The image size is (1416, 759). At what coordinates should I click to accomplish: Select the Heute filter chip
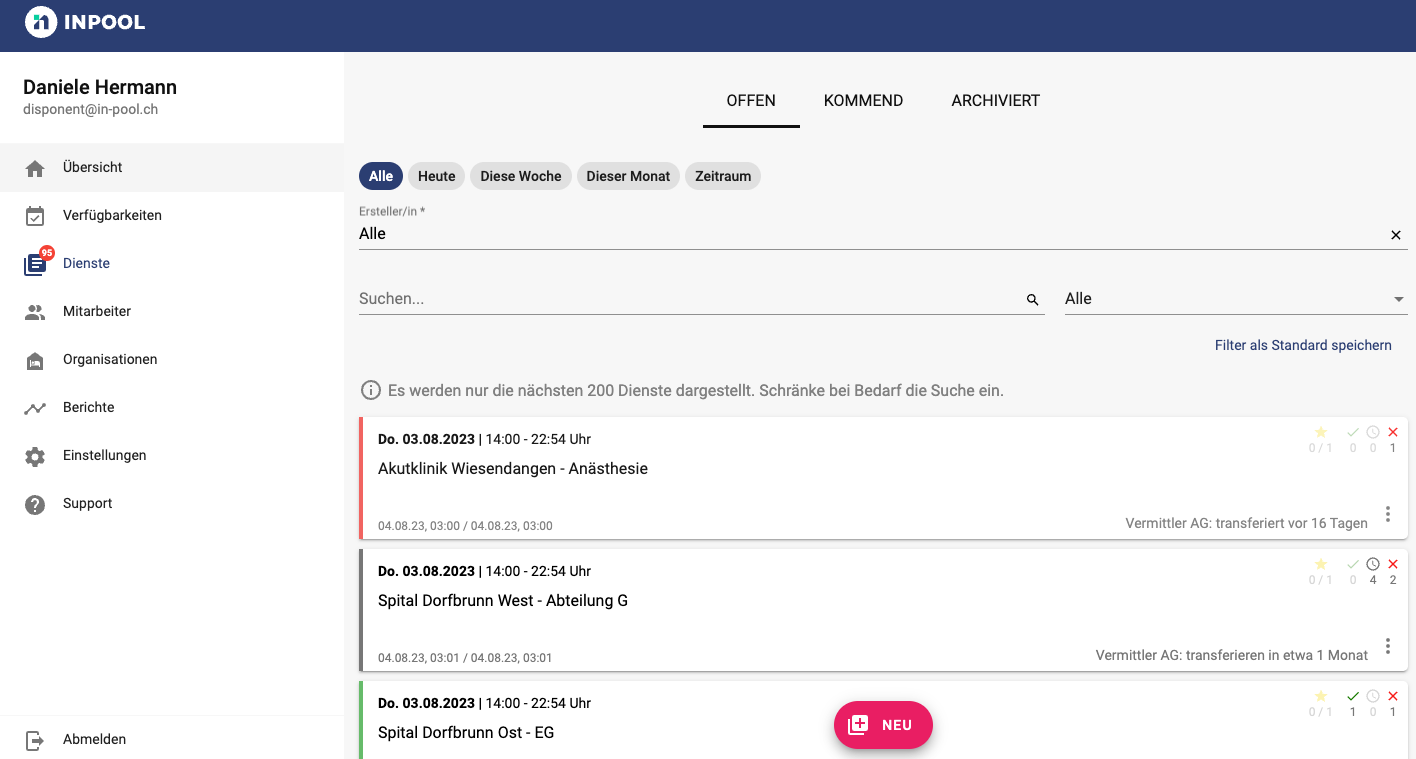(x=437, y=176)
